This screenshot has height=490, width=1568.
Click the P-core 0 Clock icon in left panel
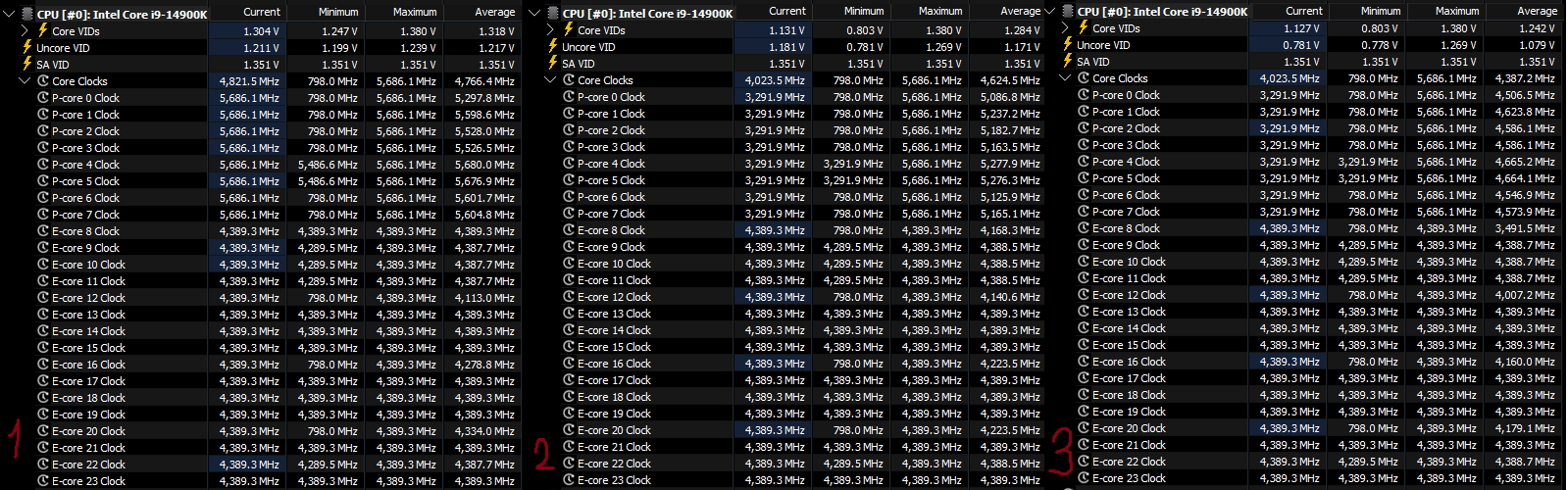click(x=43, y=98)
